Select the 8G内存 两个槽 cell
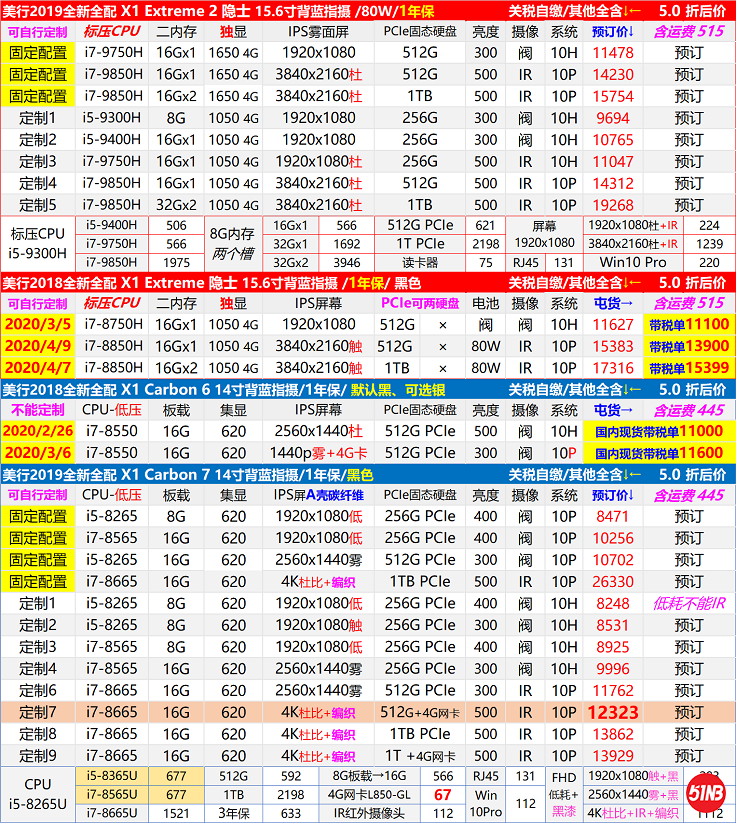This screenshot has width=736, height=823. coord(232,244)
